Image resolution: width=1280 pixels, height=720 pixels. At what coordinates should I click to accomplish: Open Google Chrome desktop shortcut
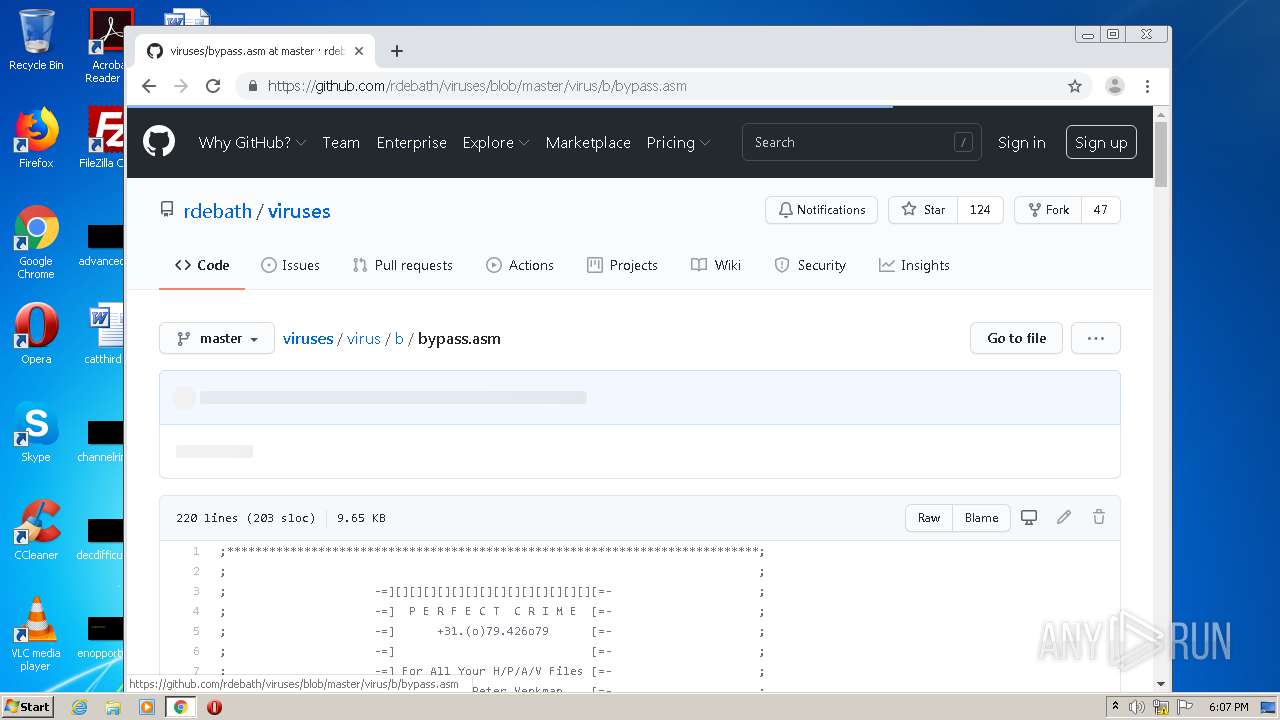pos(36,242)
